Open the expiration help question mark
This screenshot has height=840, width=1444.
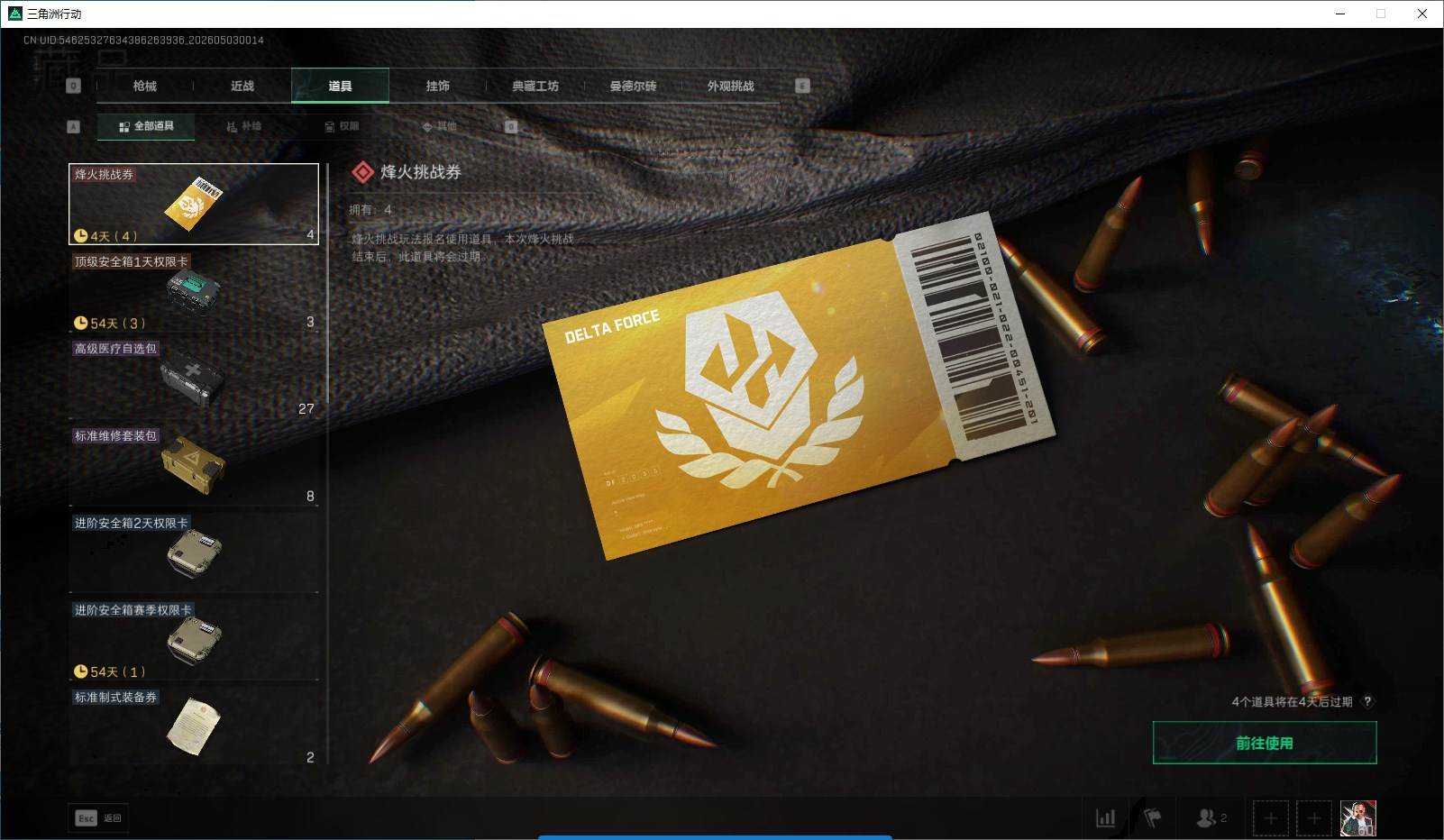(1367, 701)
